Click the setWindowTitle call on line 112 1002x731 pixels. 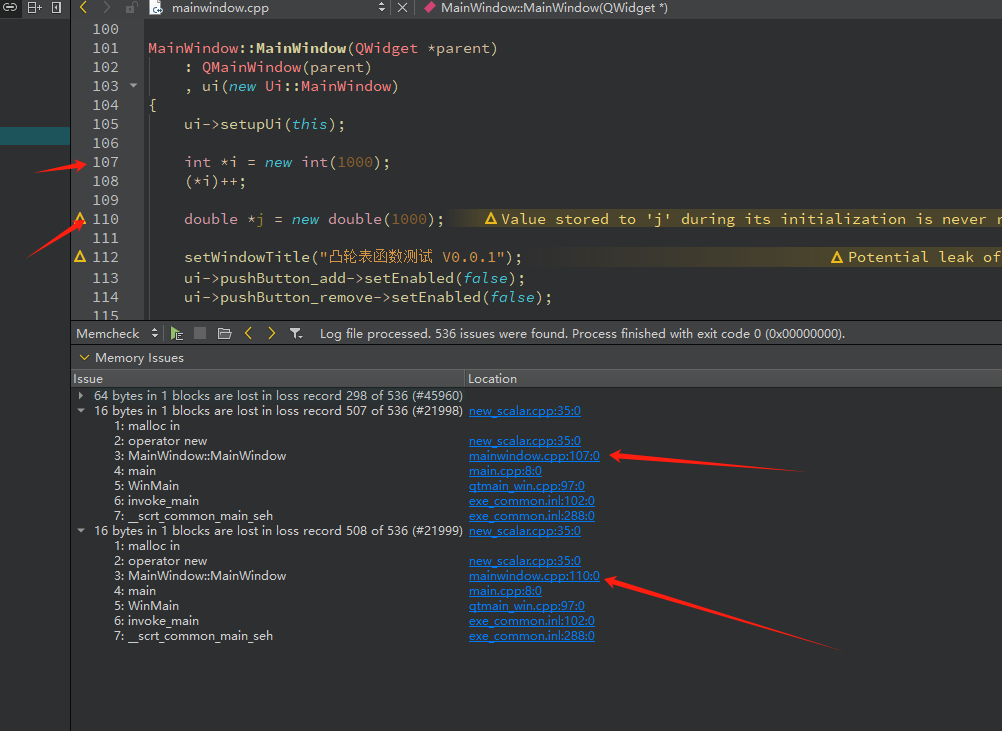click(x=353, y=257)
